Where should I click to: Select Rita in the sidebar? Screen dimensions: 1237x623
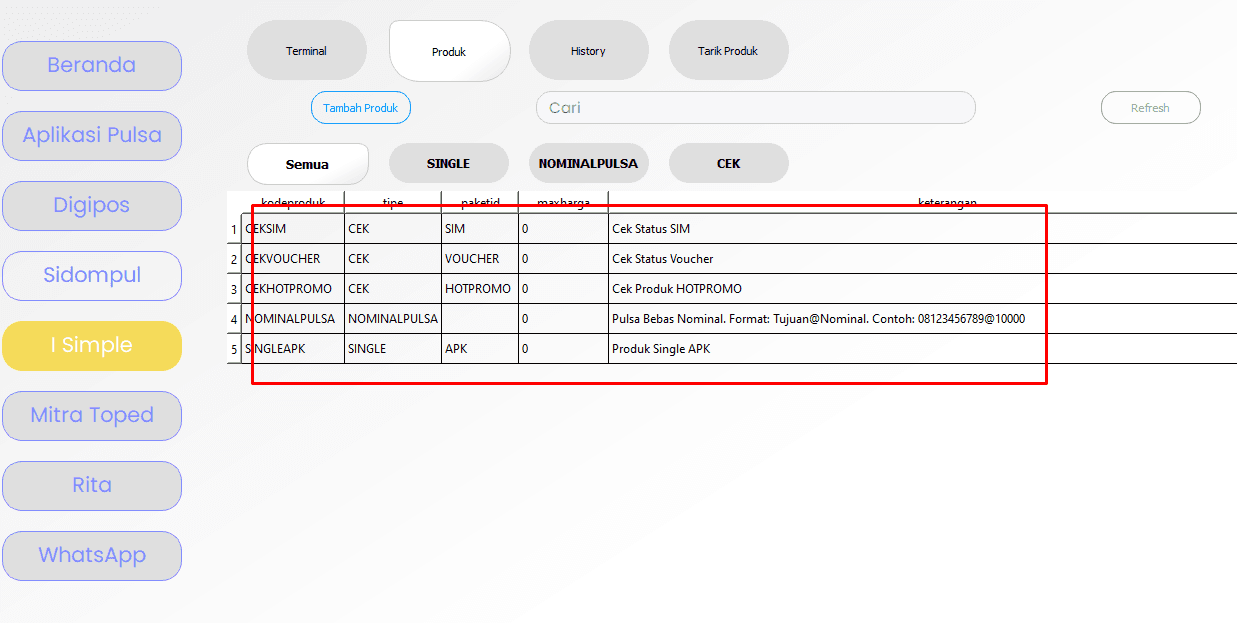[x=92, y=486]
